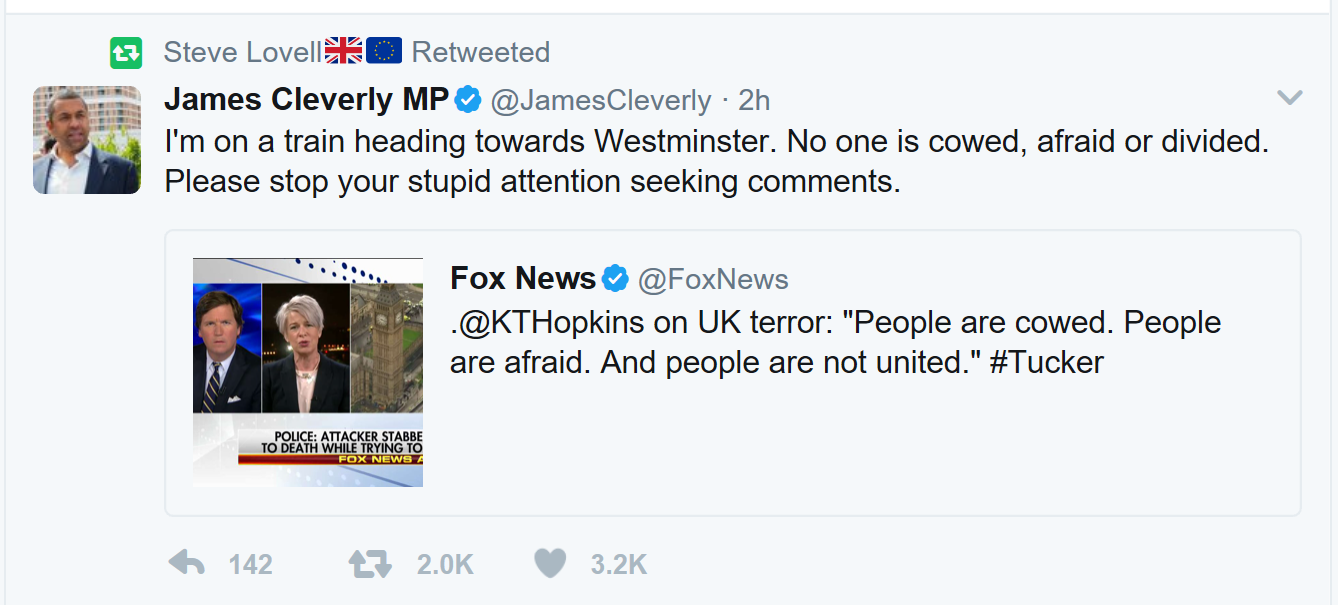Click the Fox News verified badge
The width and height of the screenshot is (1338, 605).
click(614, 278)
